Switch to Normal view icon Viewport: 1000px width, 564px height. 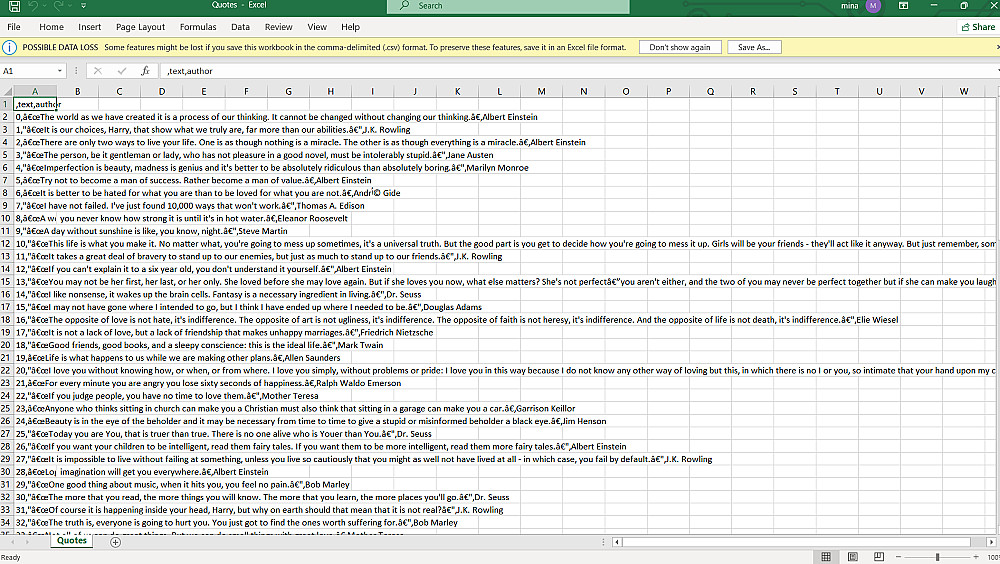pos(826,557)
